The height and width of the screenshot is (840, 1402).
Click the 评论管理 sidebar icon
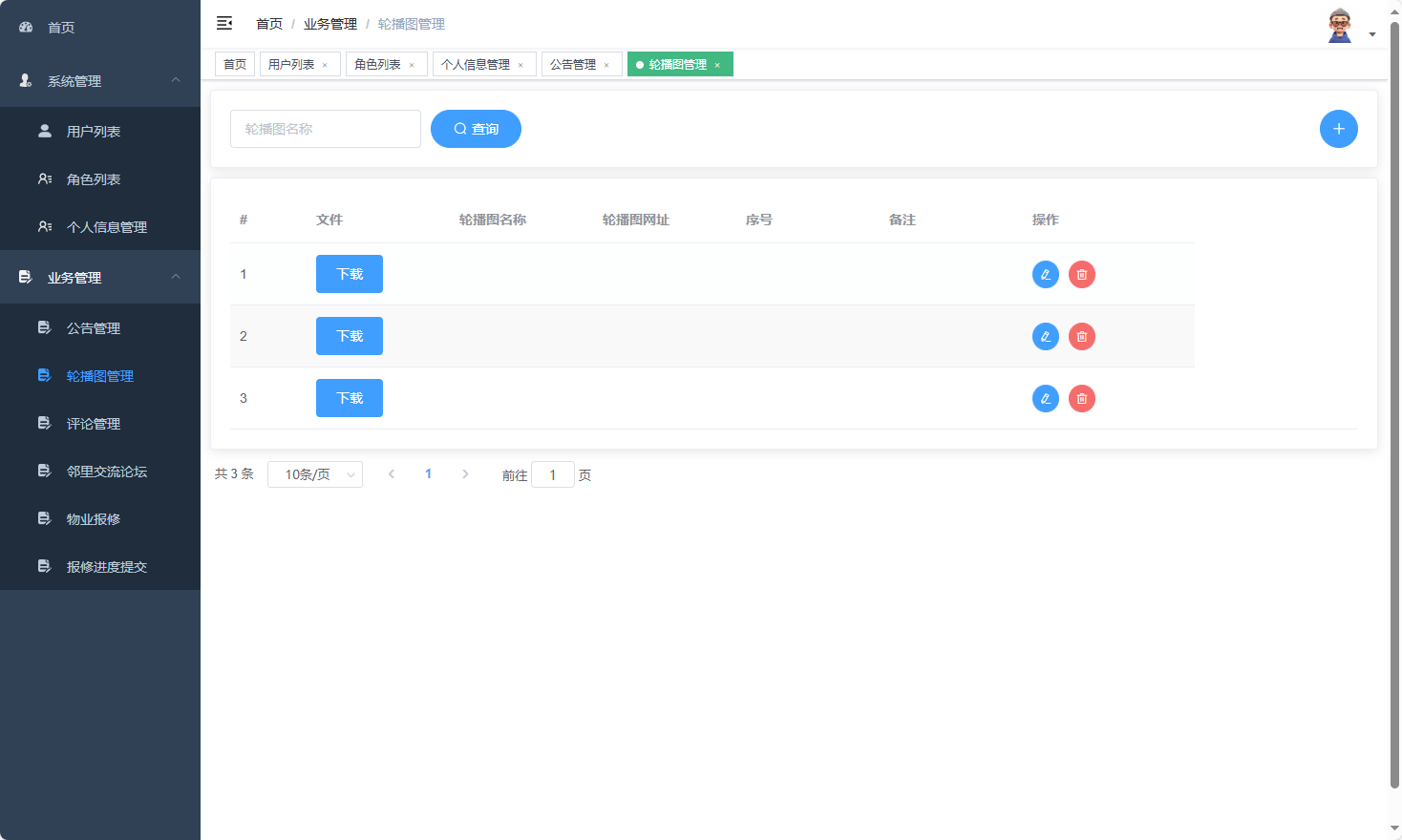pyautogui.click(x=44, y=423)
